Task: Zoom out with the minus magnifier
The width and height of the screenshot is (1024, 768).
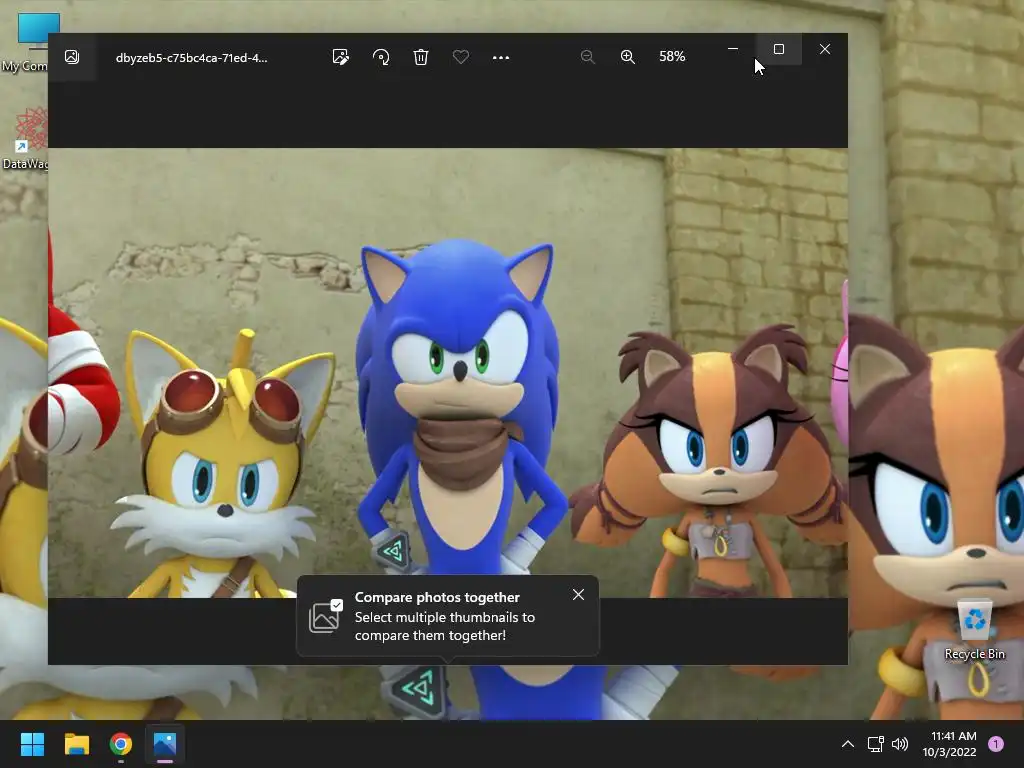Action: [587, 57]
